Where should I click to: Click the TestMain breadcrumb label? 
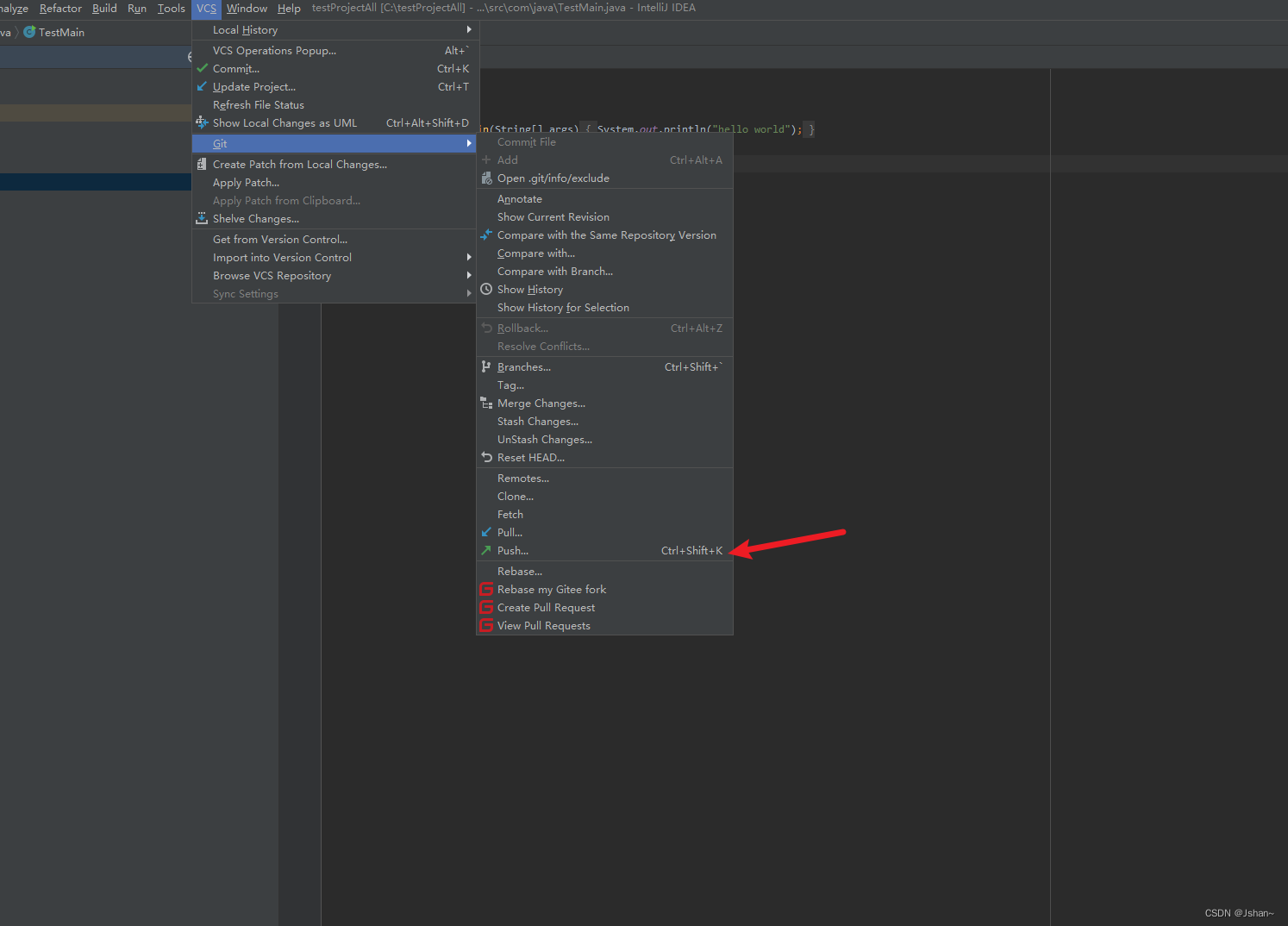tap(61, 32)
